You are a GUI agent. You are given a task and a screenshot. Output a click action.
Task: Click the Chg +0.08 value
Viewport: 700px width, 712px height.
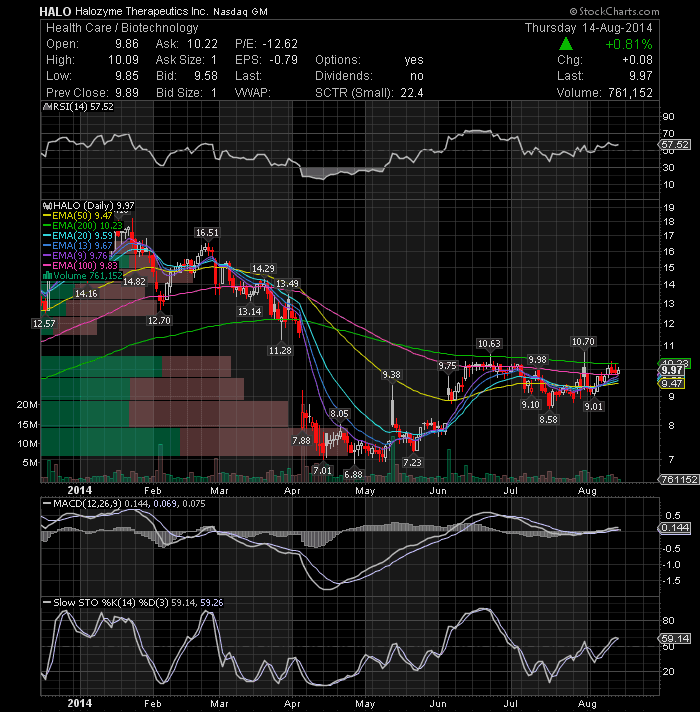click(637, 60)
